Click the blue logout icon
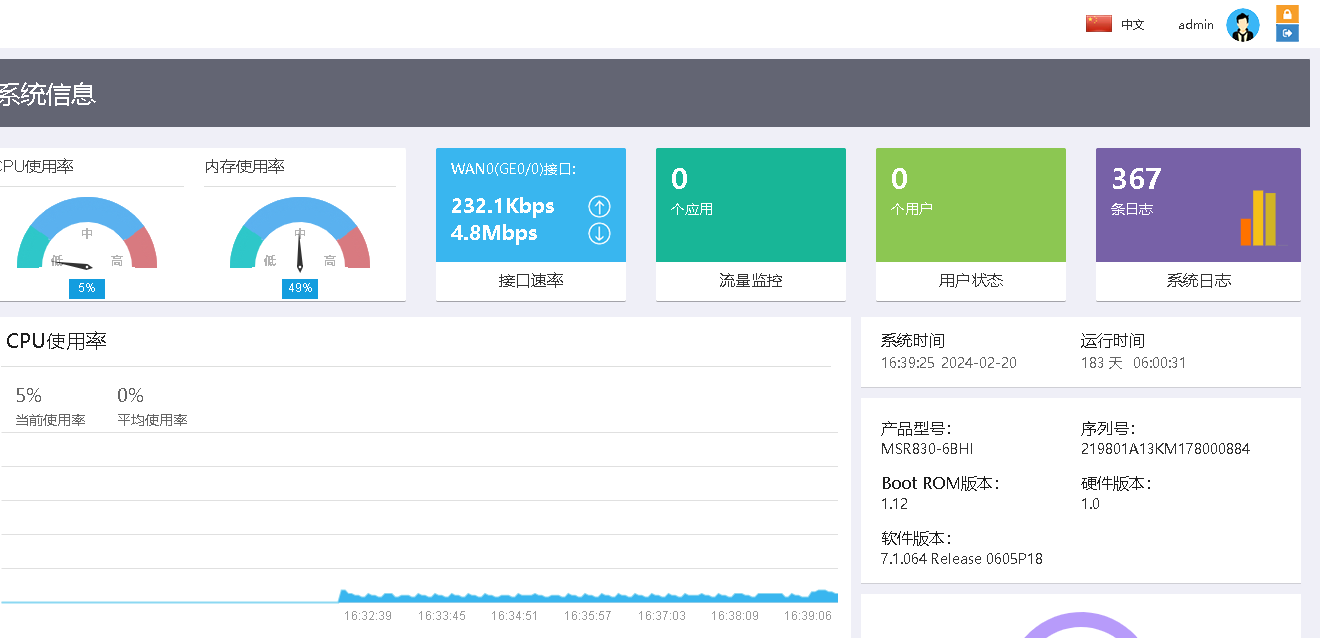The height and width of the screenshot is (638, 1320). pos(1287,33)
